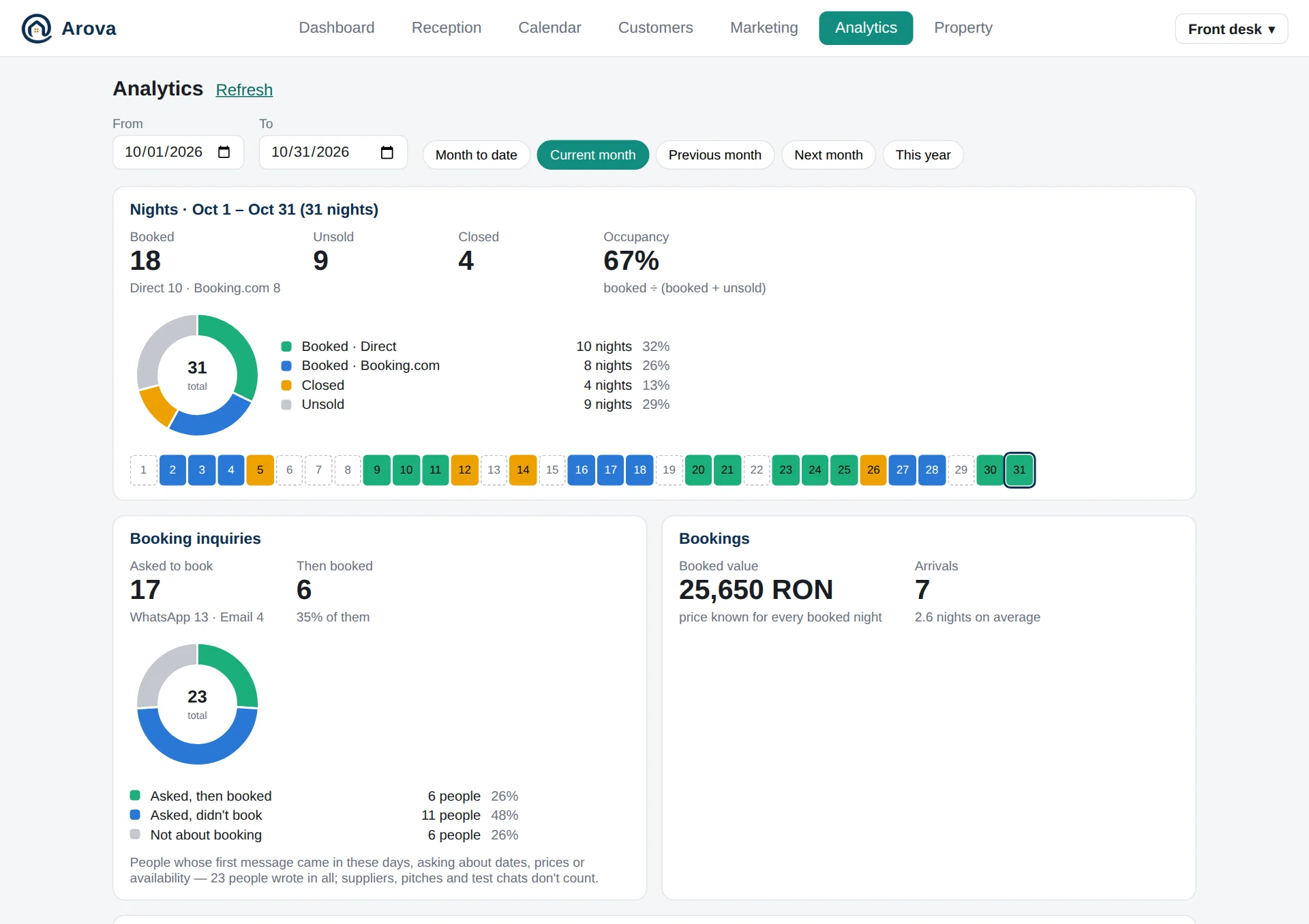Select the Analytics tab
The image size is (1309, 924).
point(866,28)
